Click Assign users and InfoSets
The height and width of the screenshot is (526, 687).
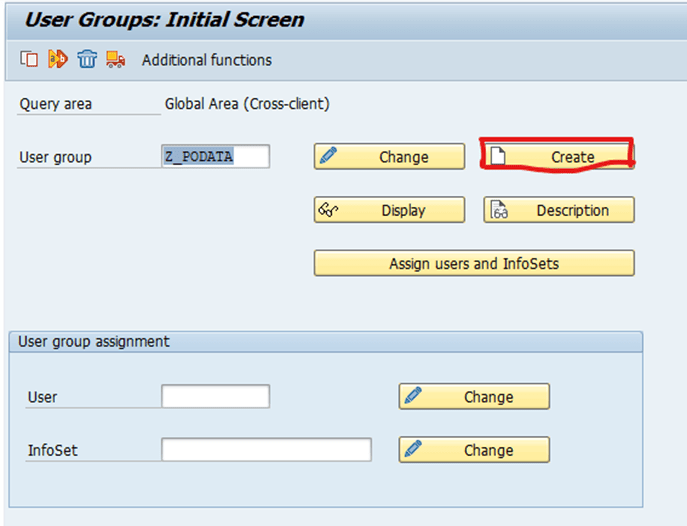(474, 263)
